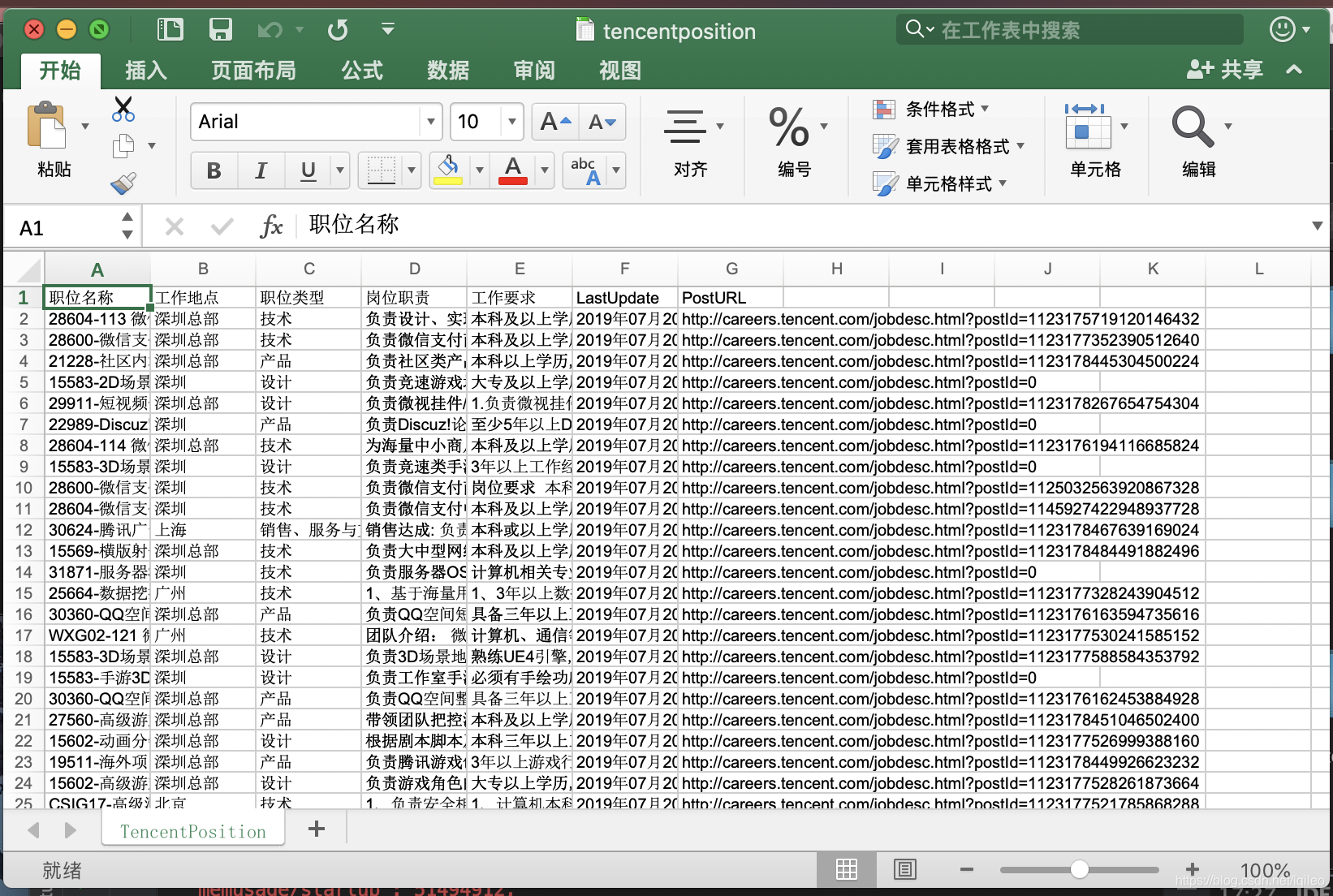This screenshot has height=896, width=1333.
Task: Expand the paste options arrow
Action: tap(85, 127)
